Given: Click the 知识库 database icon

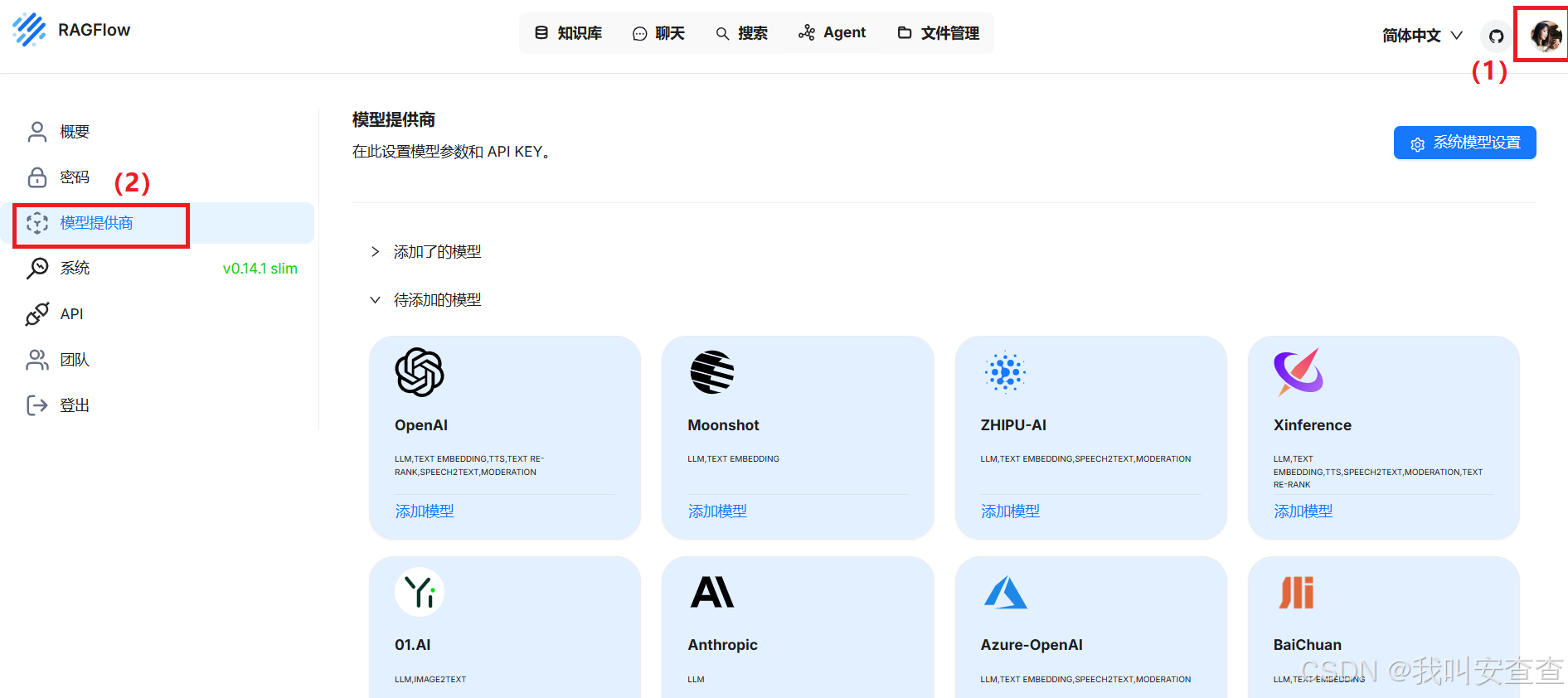Looking at the screenshot, I should tap(541, 32).
